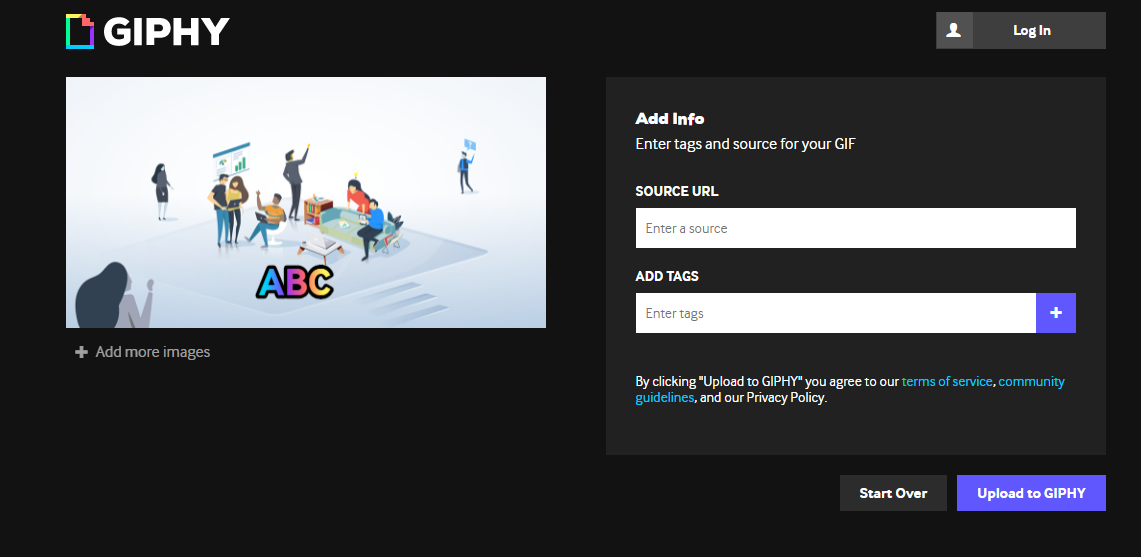Open the terms of service link
This screenshot has width=1141, height=557.
pyautogui.click(x=946, y=381)
